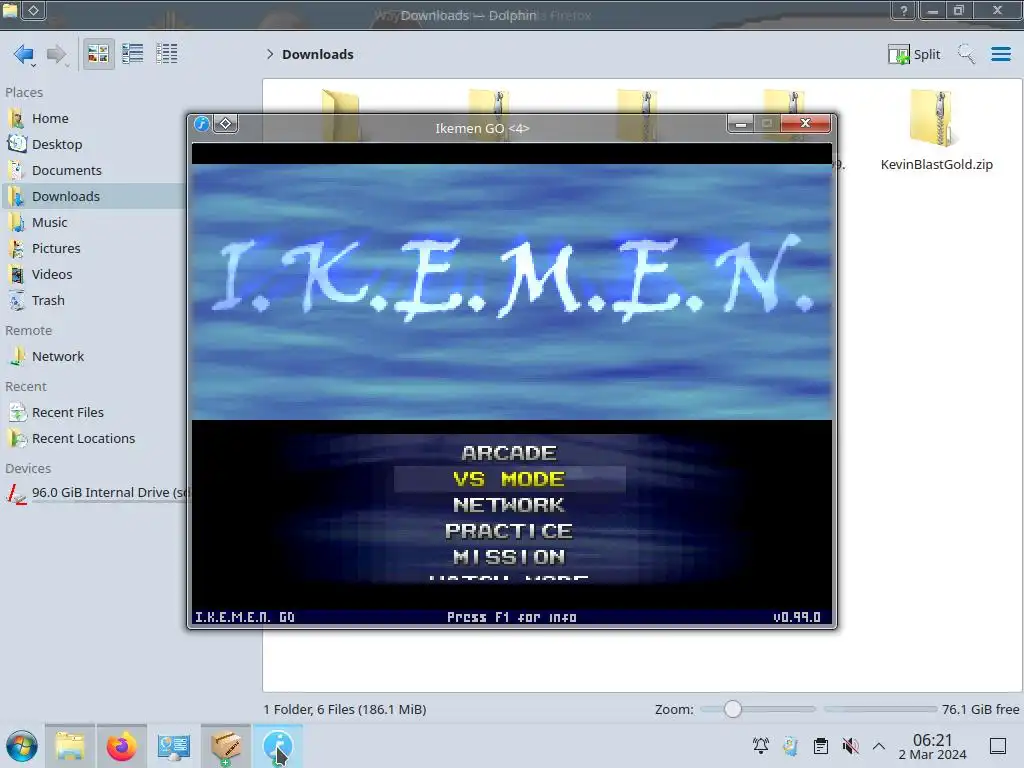Click the 76.1 GiB free space bar
1024x768 pixels.
[x=880, y=709]
